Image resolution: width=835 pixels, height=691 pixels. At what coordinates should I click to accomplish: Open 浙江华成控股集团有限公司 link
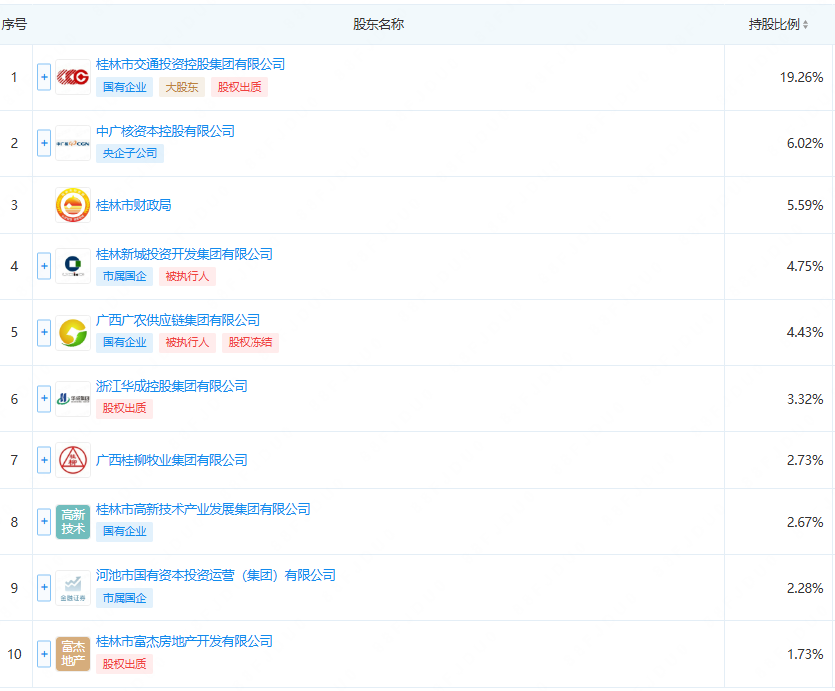coord(171,386)
